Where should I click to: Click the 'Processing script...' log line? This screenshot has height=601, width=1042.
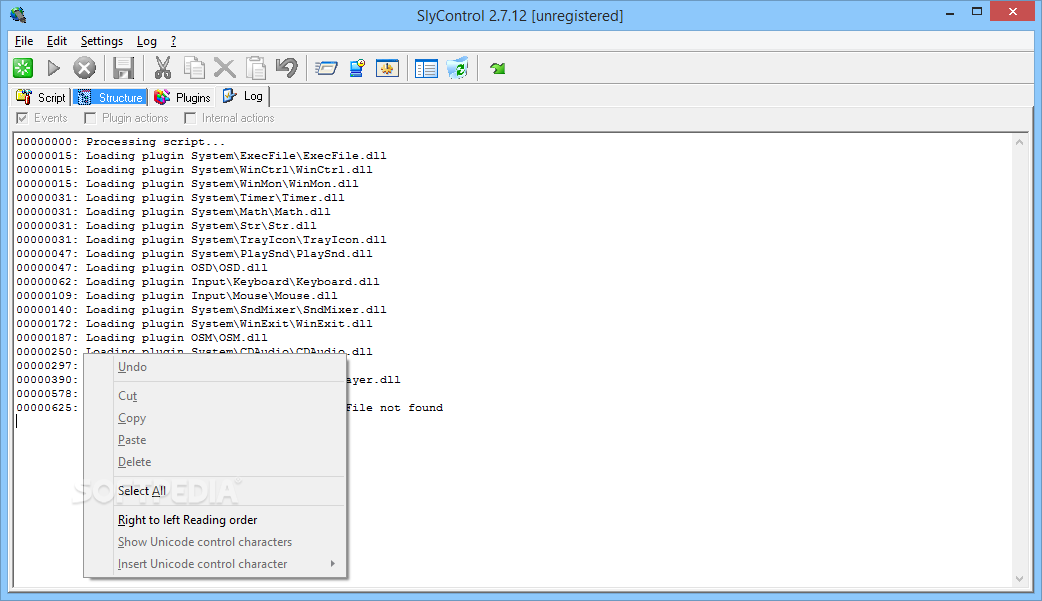click(121, 142)
